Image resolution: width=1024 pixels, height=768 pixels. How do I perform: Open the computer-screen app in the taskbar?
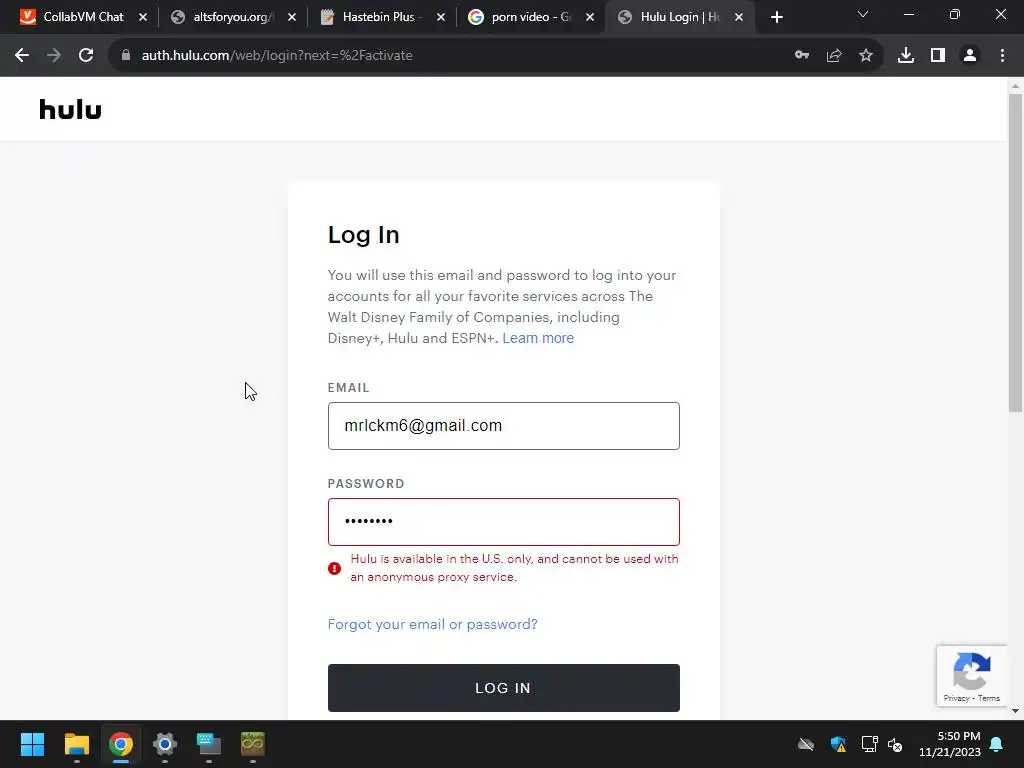[x=209, y=744]
